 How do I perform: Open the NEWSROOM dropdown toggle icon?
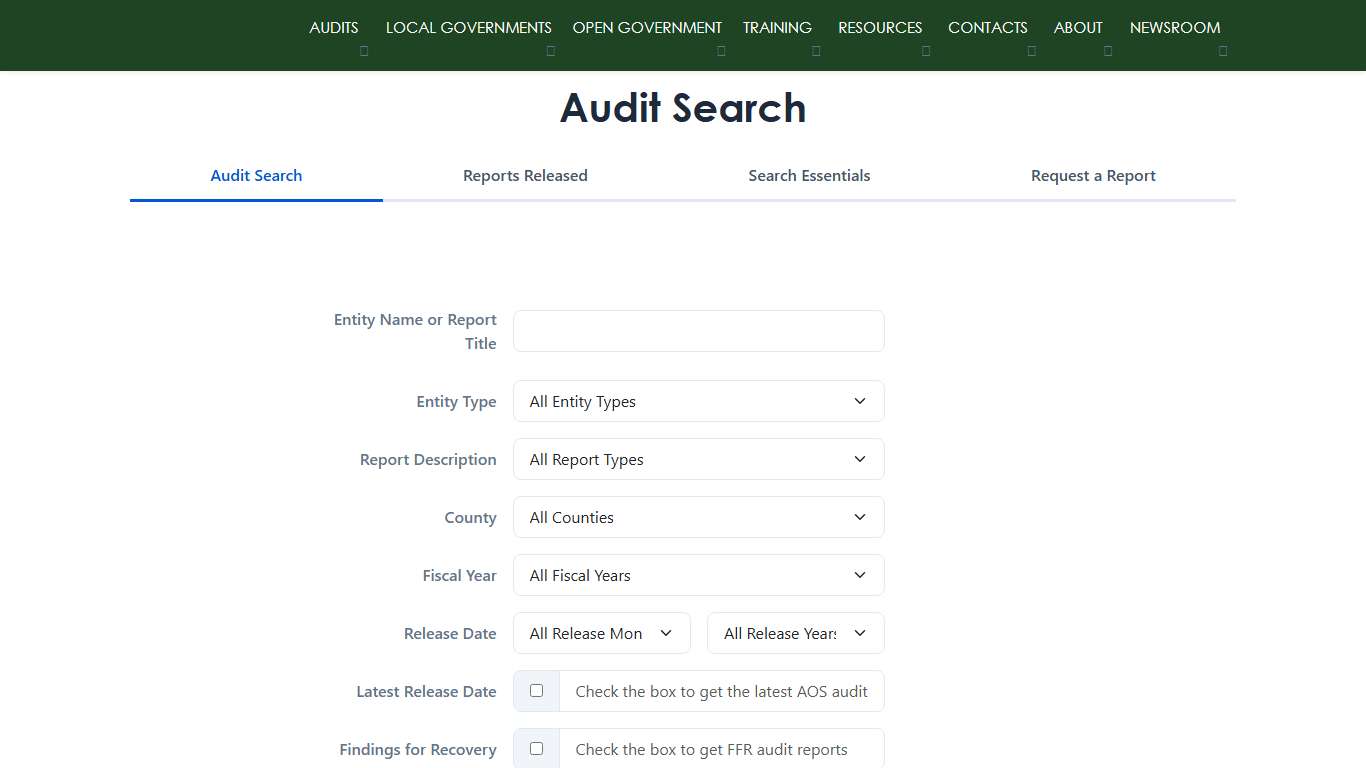tap(1223, 50)
